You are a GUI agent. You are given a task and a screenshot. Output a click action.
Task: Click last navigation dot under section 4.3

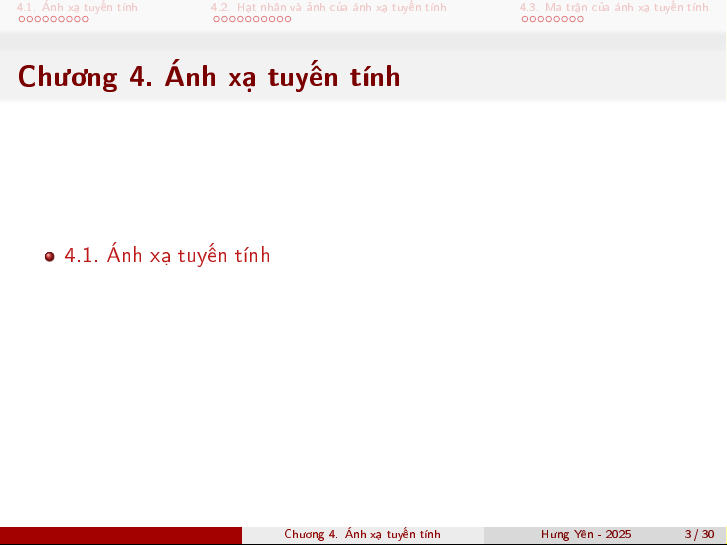[580, 19]
